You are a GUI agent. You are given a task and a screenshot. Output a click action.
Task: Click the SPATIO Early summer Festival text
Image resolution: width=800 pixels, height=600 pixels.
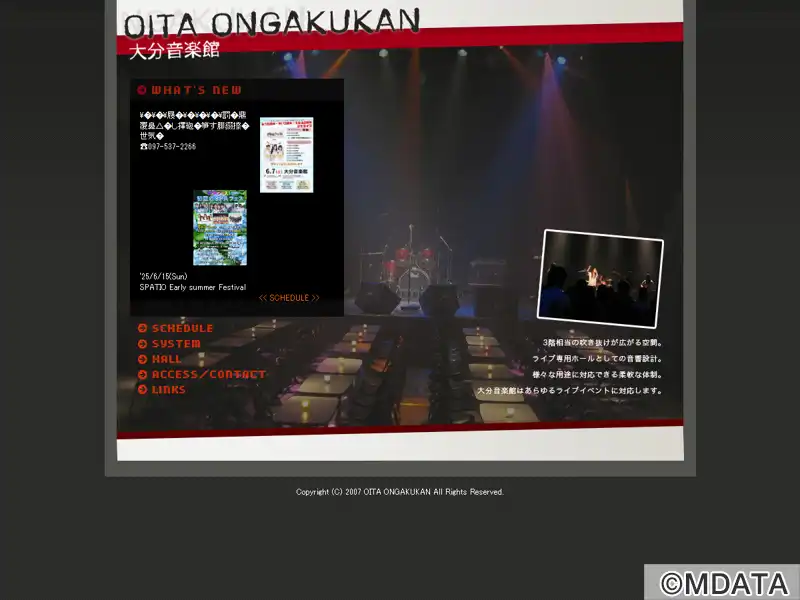pyautogui.click(x=193, y=287)
